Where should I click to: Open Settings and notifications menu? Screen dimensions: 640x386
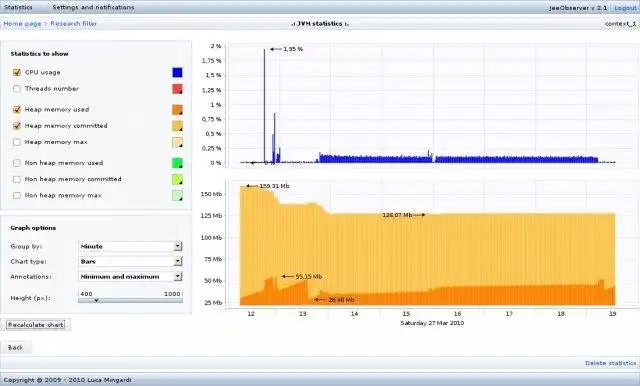point(93,7)
